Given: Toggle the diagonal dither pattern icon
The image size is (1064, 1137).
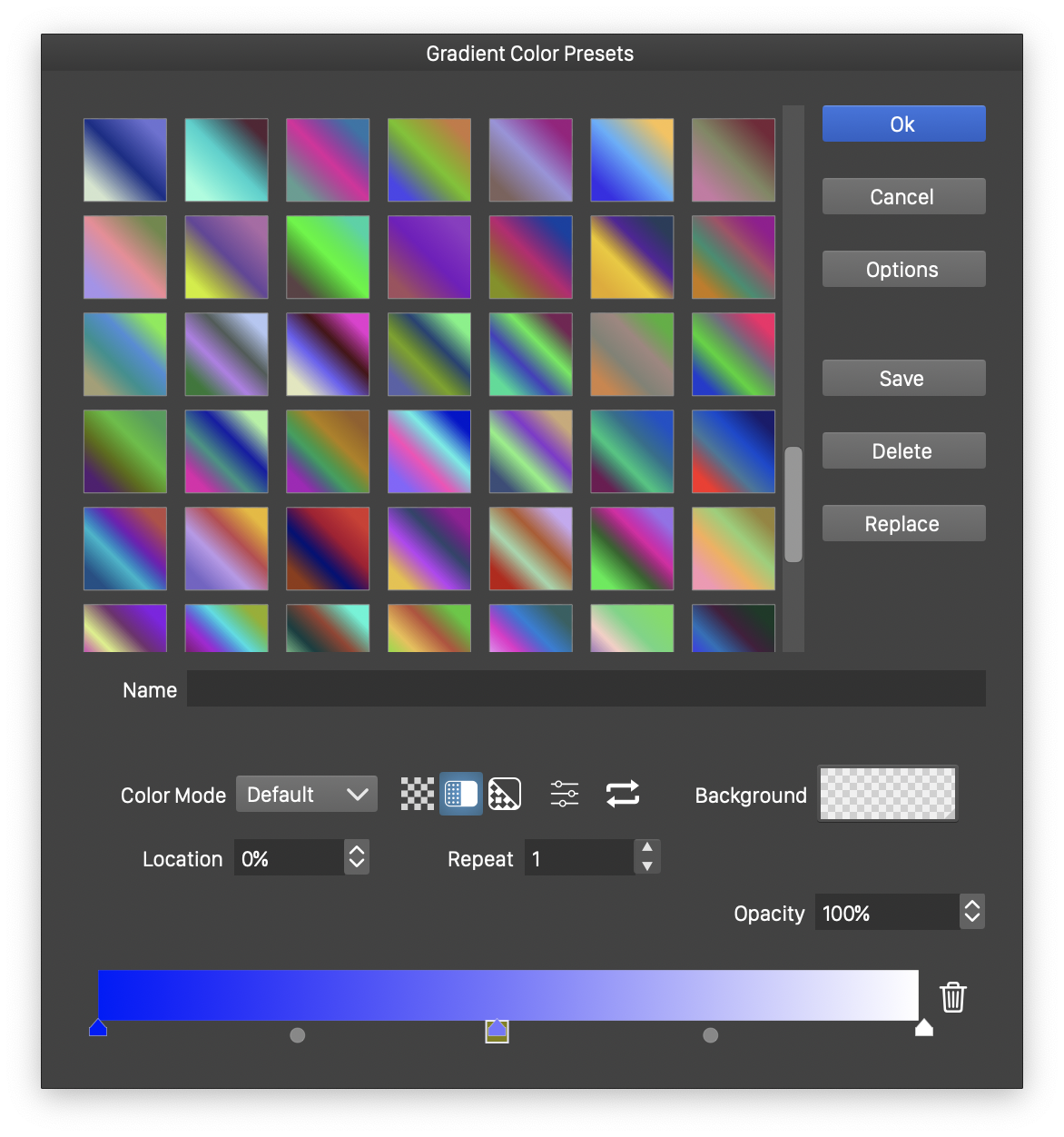Looking at the screenshot, I should [505, 795].
